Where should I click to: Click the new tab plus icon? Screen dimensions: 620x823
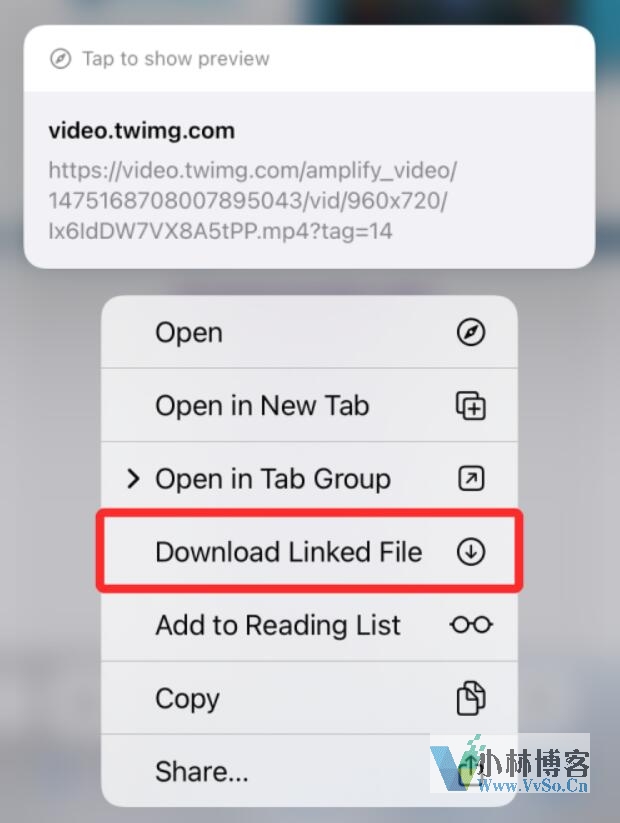click(x=470, y=406)
